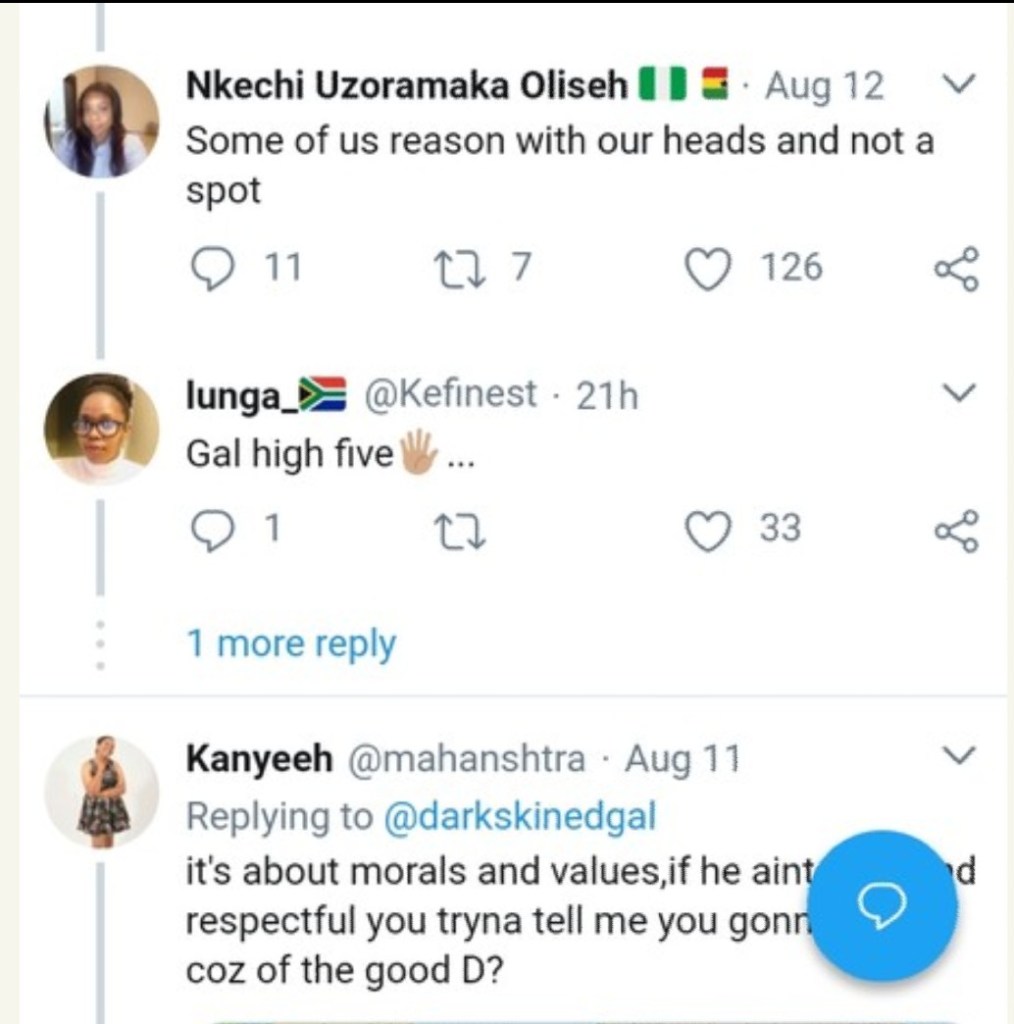The image size is (1014, 1024).
Task: Share Nkechi's tweet
Action: 957,269
